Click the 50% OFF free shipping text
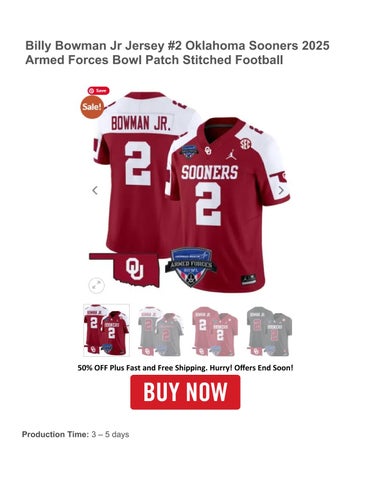This screenshot has width=371, height=480. (185, 368)
